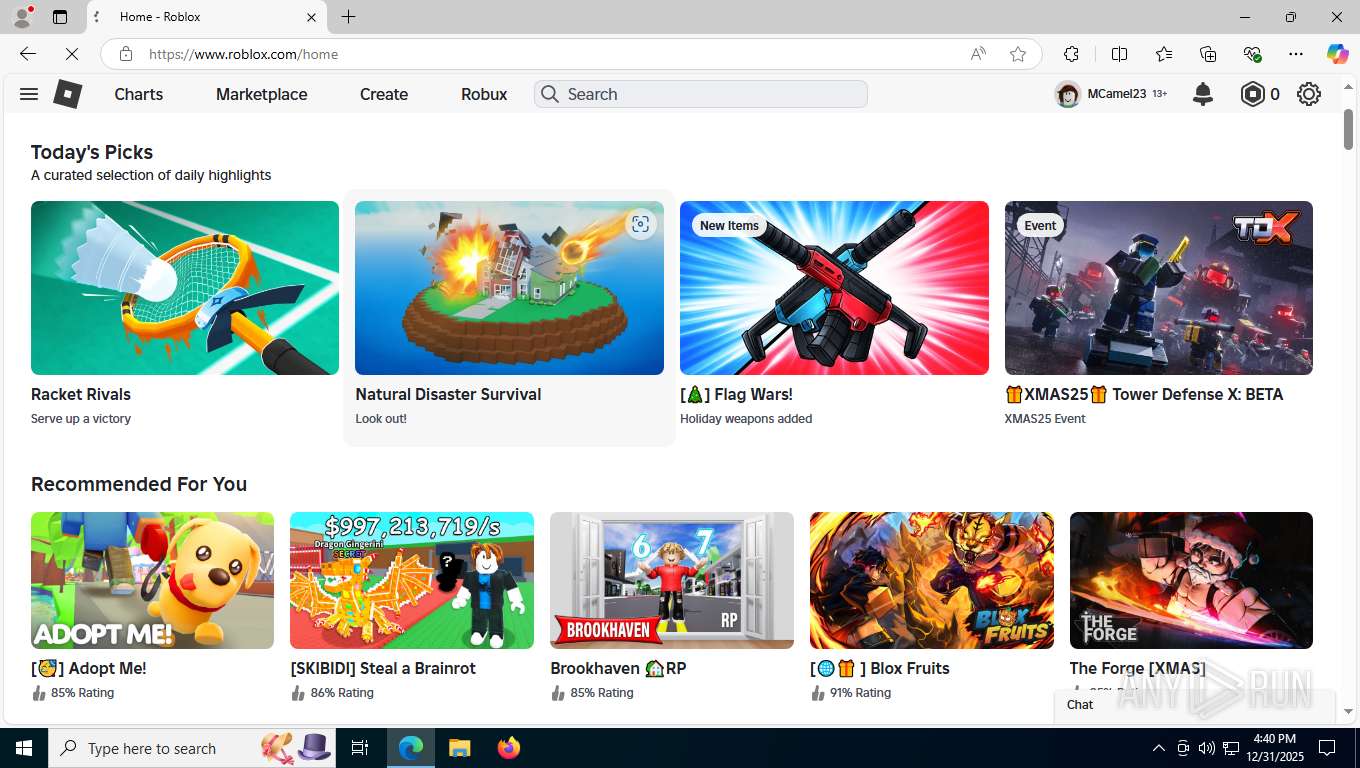Click the Flag Wars thumbnail image
Viewport: 1360px width, 768px height.
click(x=834, y=288)
